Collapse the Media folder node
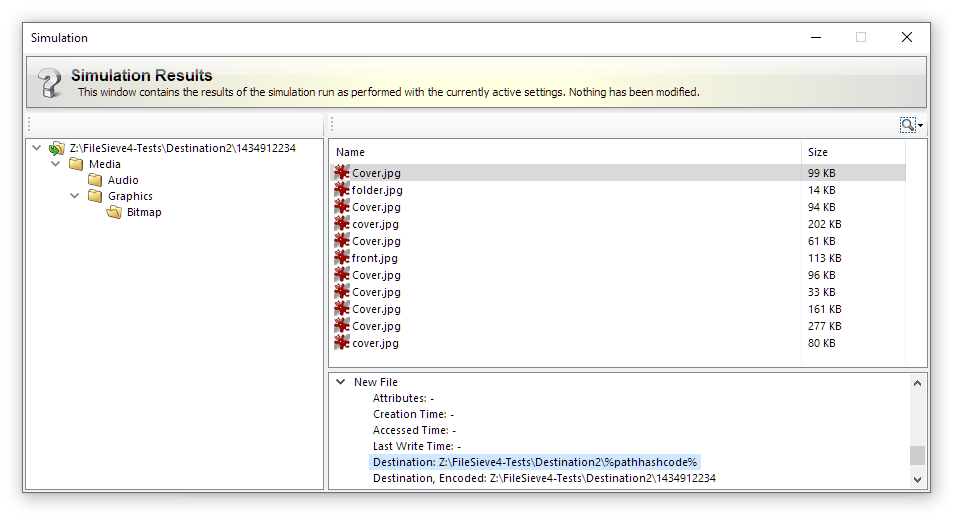Image resolution: width=953 pixels, height=514 pixels. 56,164
